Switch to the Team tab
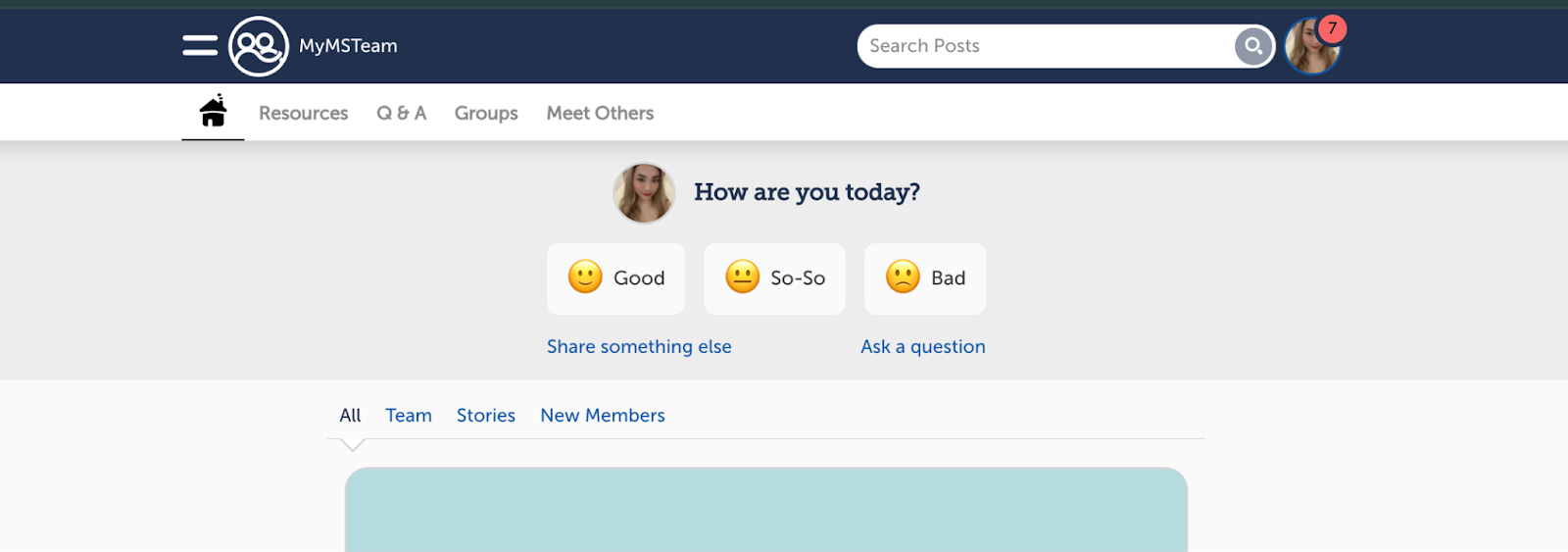The width and height of the screenshot is (1568, 552). 409,415
